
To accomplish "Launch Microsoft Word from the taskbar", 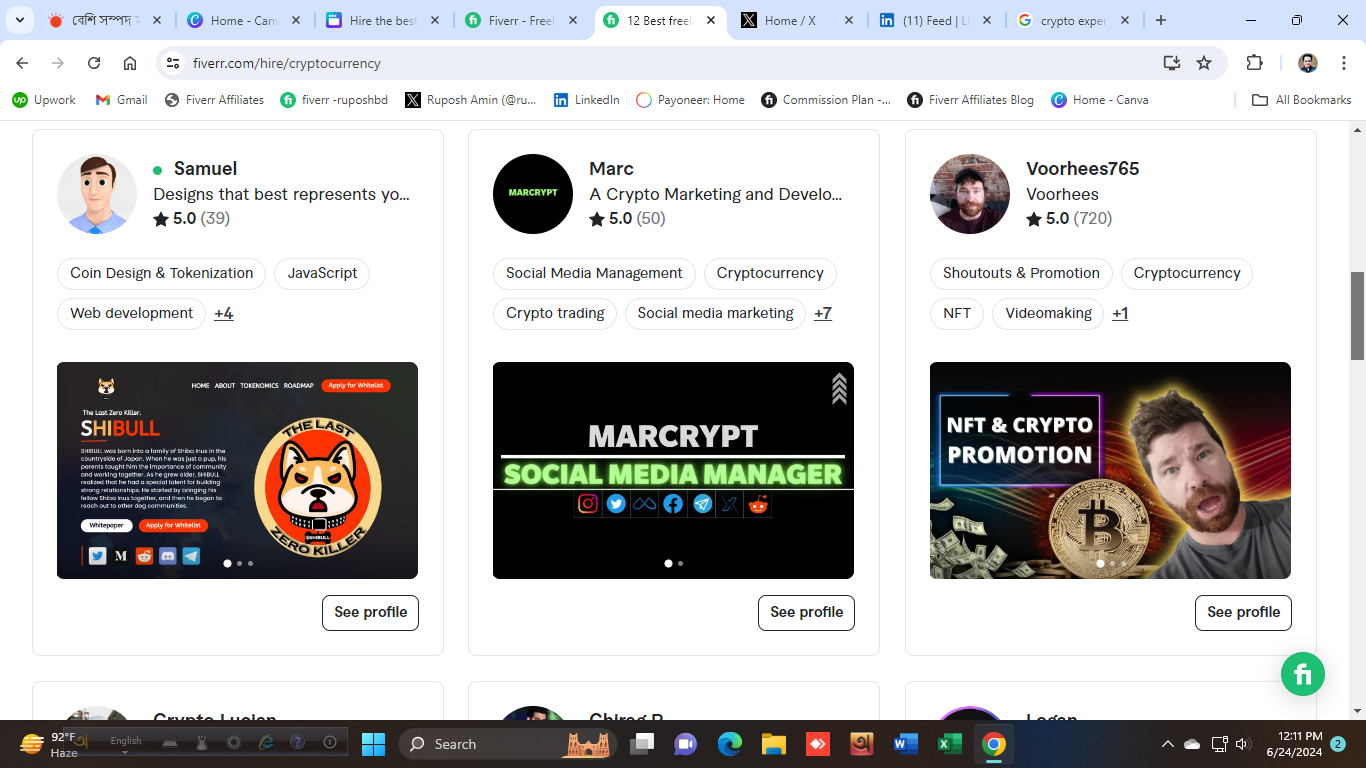I will click(905, 744).
